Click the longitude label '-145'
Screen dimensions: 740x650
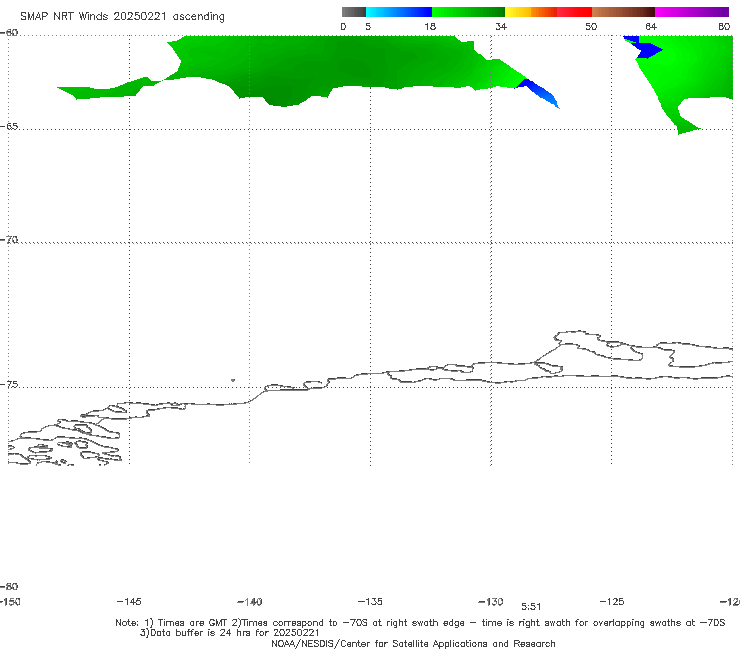(x=129, y=601)
